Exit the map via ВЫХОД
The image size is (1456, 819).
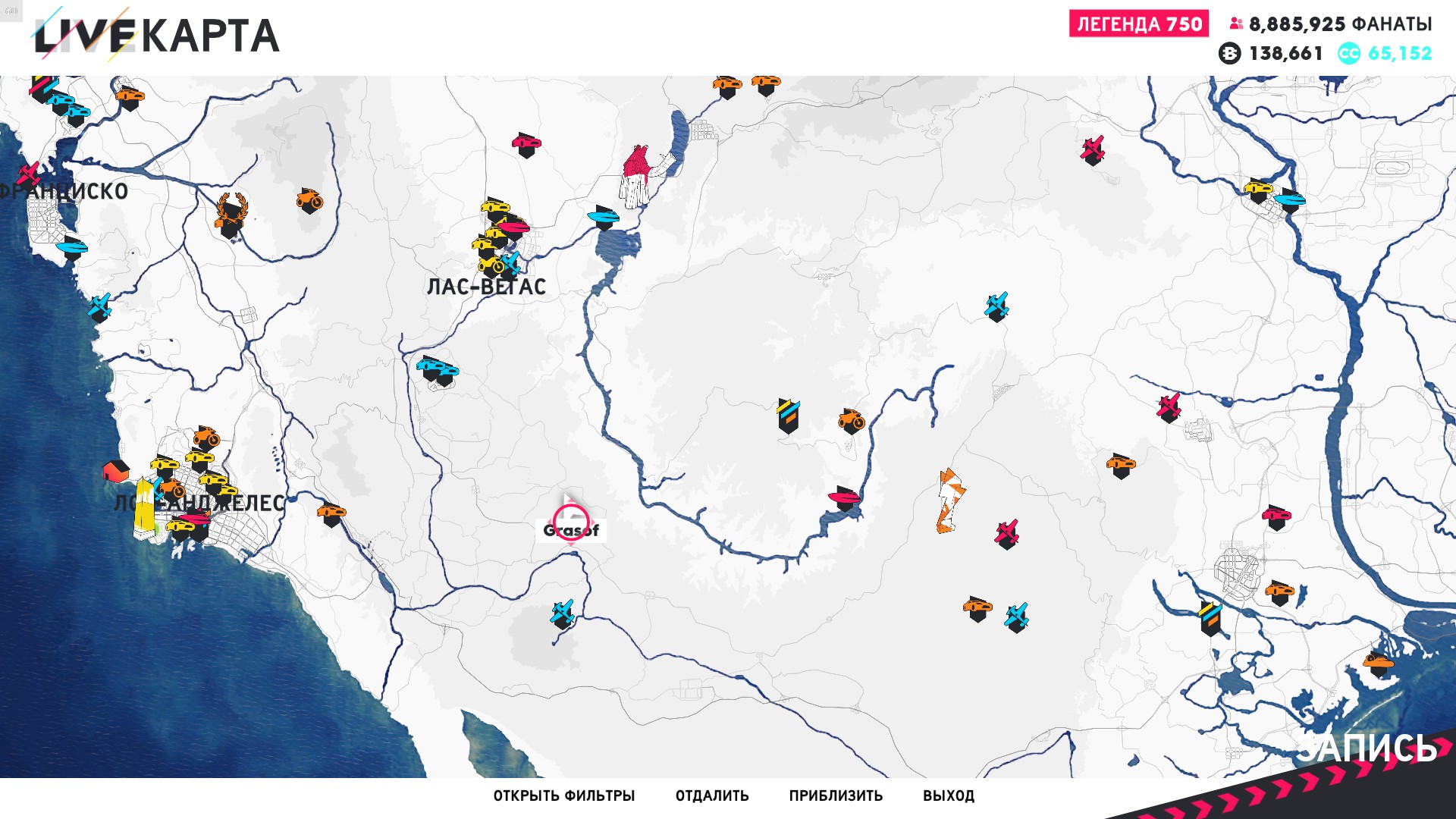(x=949, y=795)
